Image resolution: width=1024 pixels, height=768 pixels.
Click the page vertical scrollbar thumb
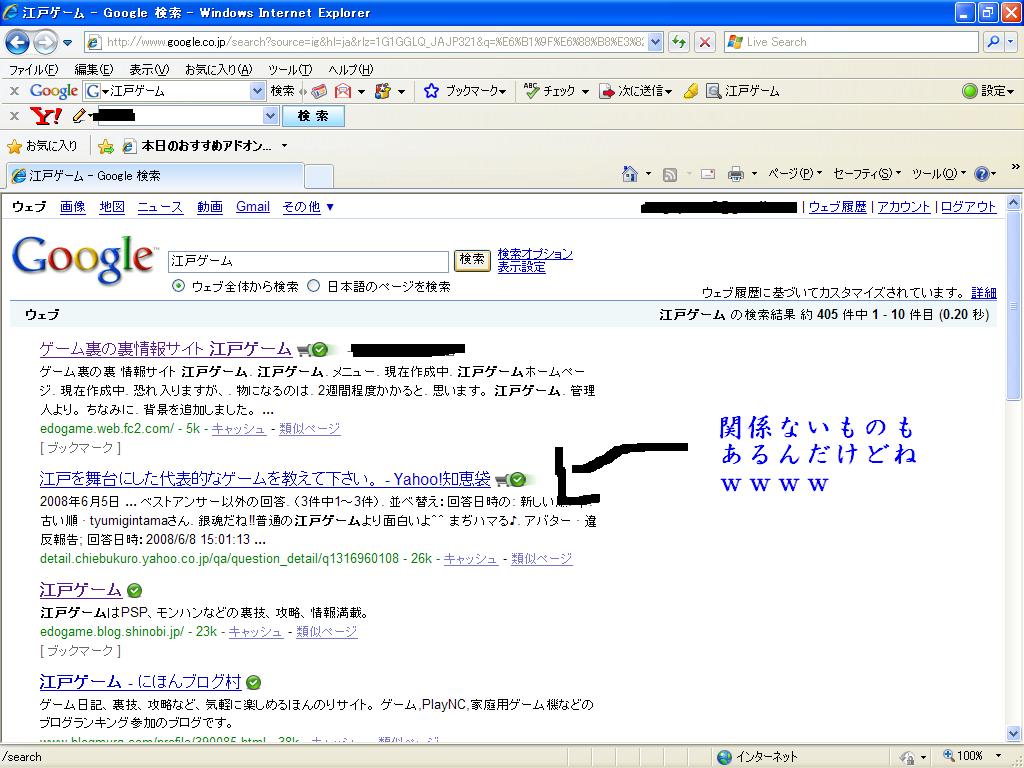1014,306
